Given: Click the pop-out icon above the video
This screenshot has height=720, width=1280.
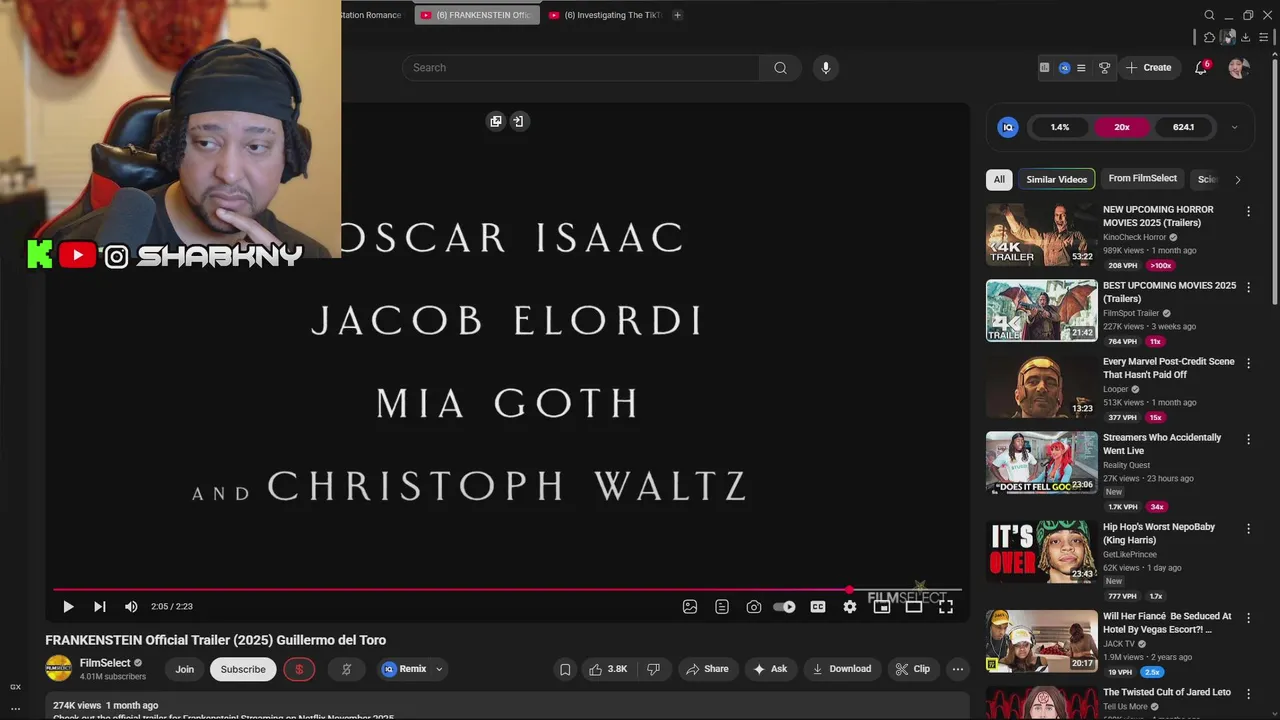Looking at the screenshot, I should (x=495, y=121).
